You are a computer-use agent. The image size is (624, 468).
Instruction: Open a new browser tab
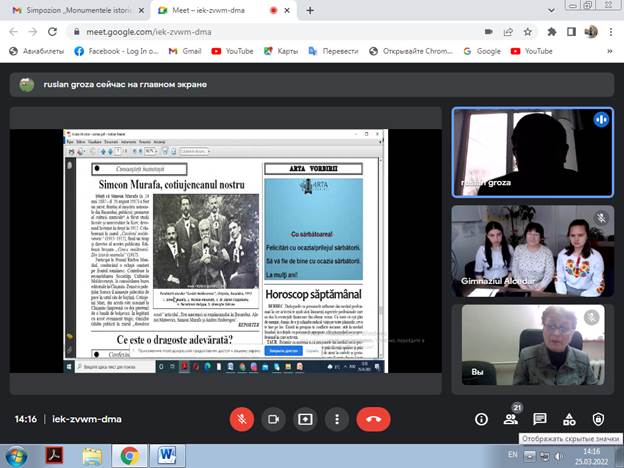click(x=310, y=10)
